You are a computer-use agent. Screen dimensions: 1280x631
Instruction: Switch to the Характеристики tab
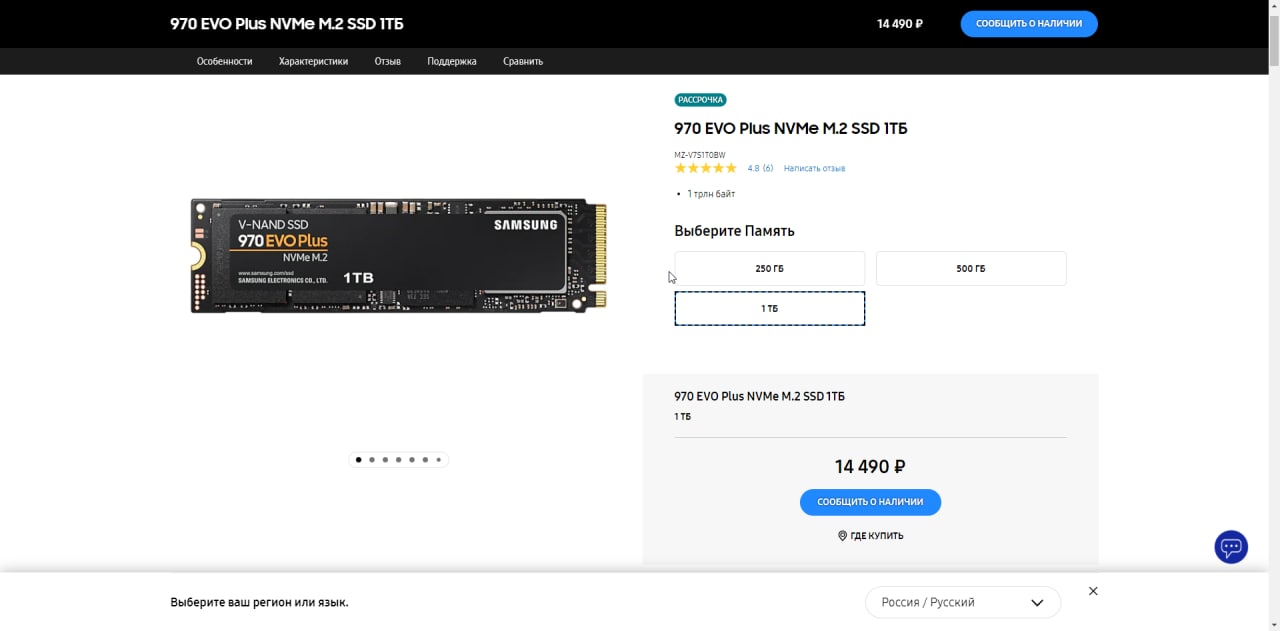pyautogui.click(x=313, y=61)
